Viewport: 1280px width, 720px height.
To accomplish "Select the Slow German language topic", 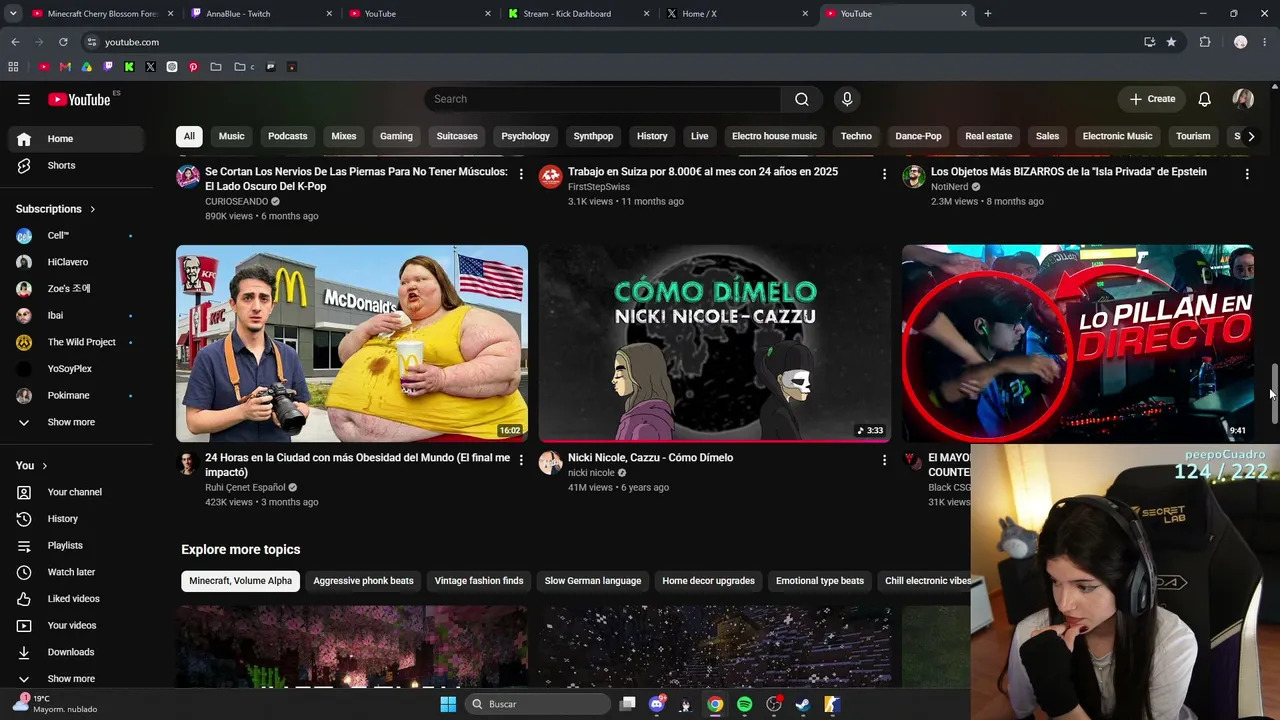I will coord(593,581).
